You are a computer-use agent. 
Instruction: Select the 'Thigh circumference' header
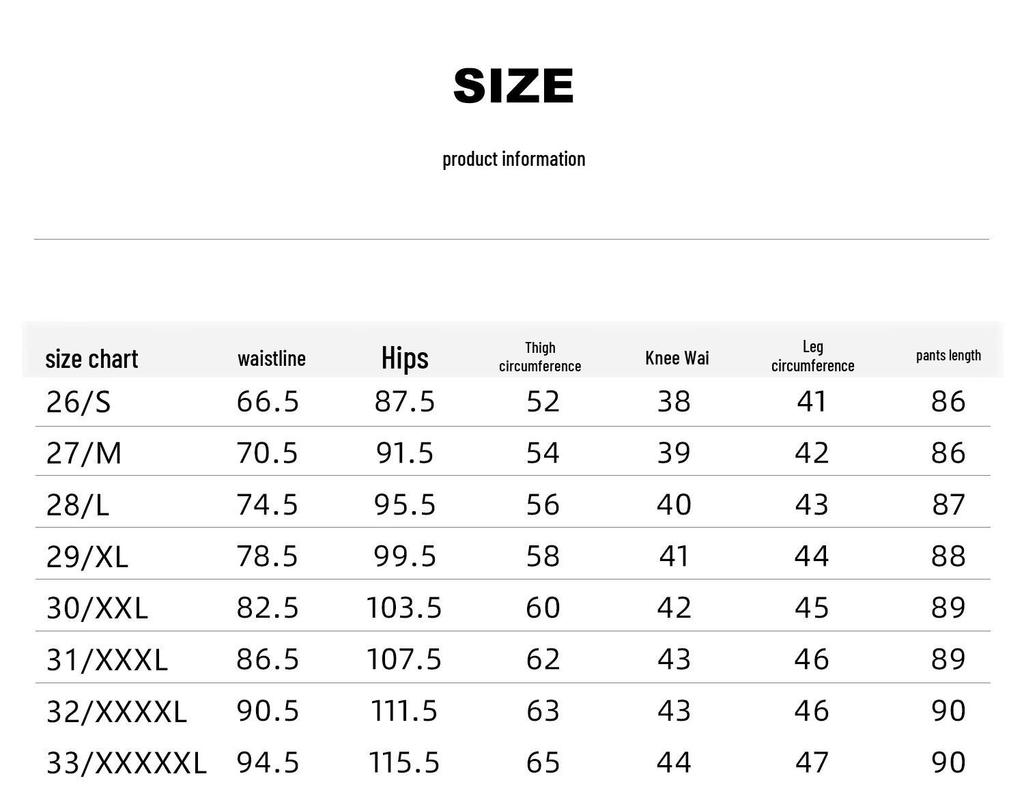coord(540,357)
